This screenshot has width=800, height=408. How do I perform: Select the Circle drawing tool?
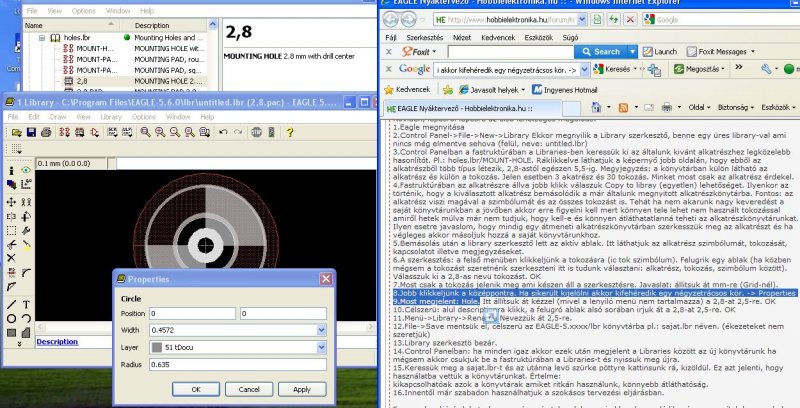11,319
